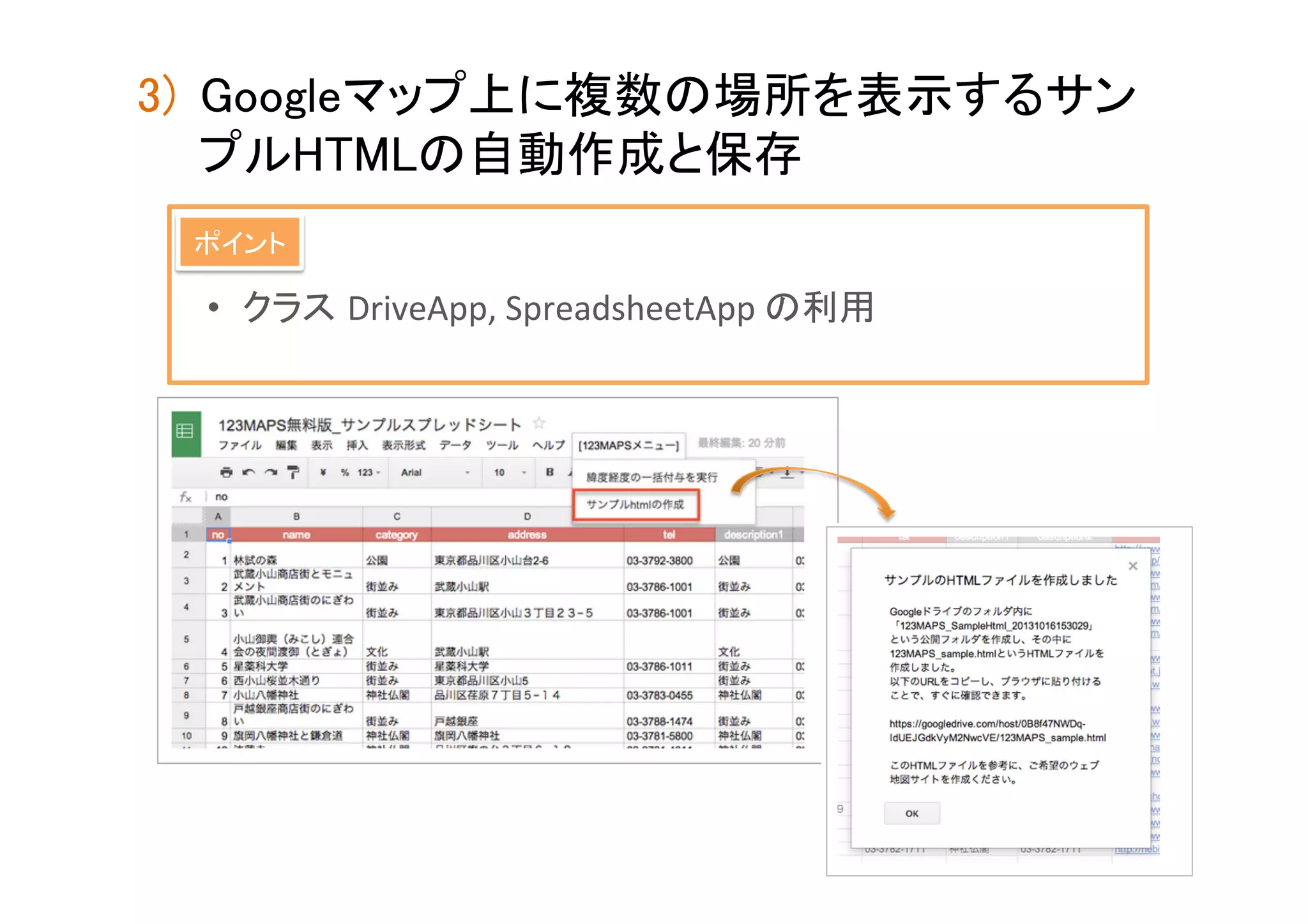
Task: Select the paint format roller tool
Action: tap(293, 473)
